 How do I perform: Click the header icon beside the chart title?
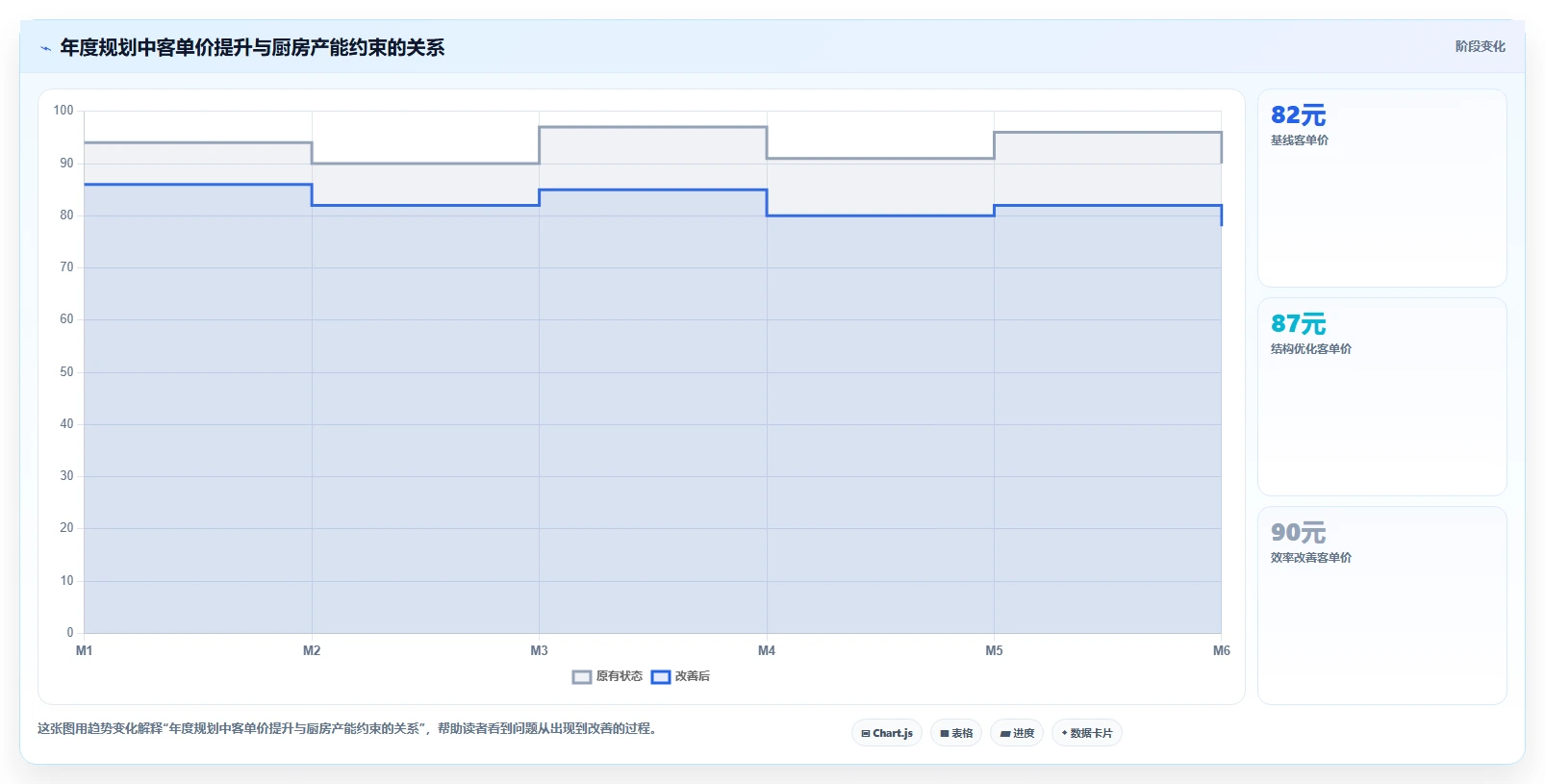(45, 48)
